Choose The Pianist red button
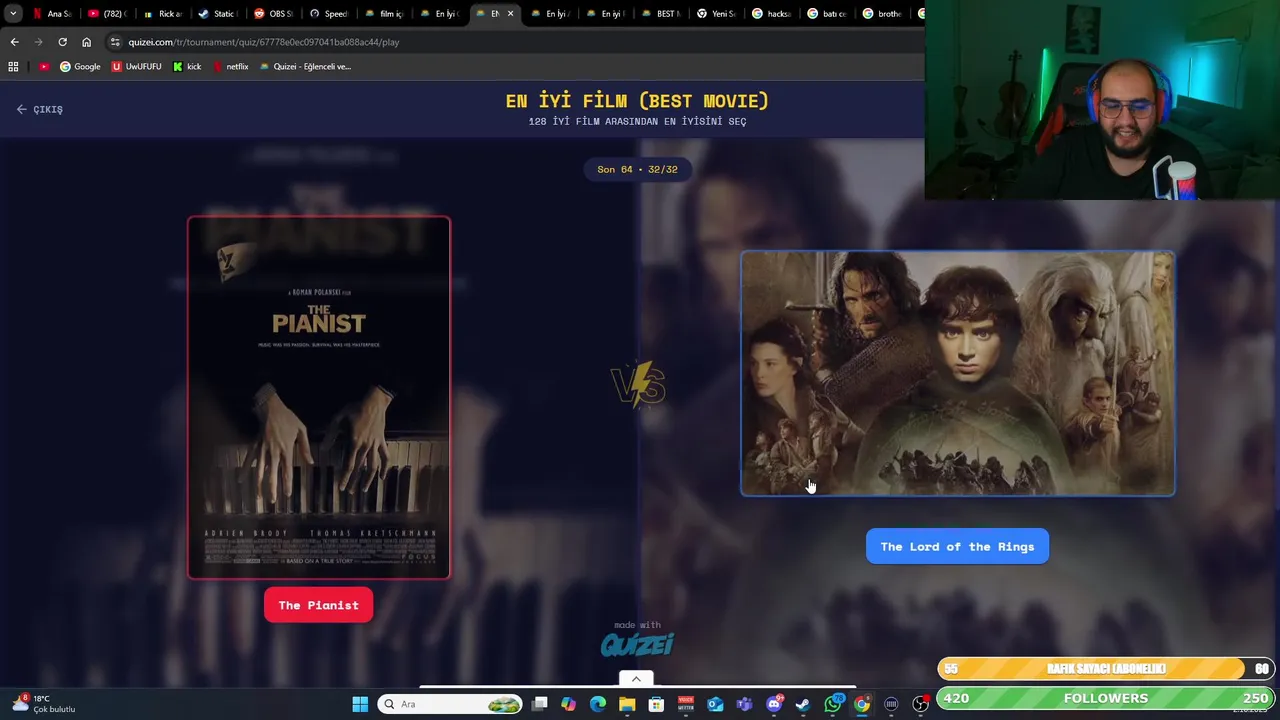 318,605
